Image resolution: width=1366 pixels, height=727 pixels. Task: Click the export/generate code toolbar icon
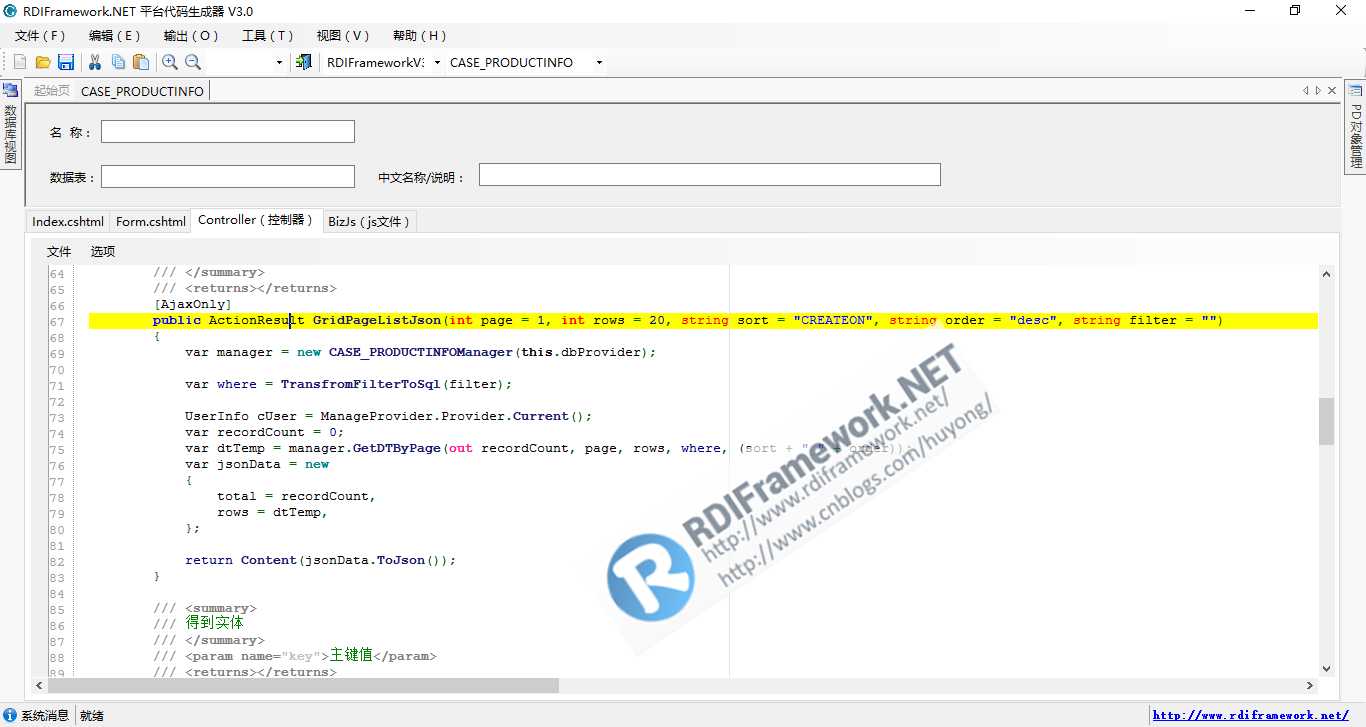pos(304,62)
